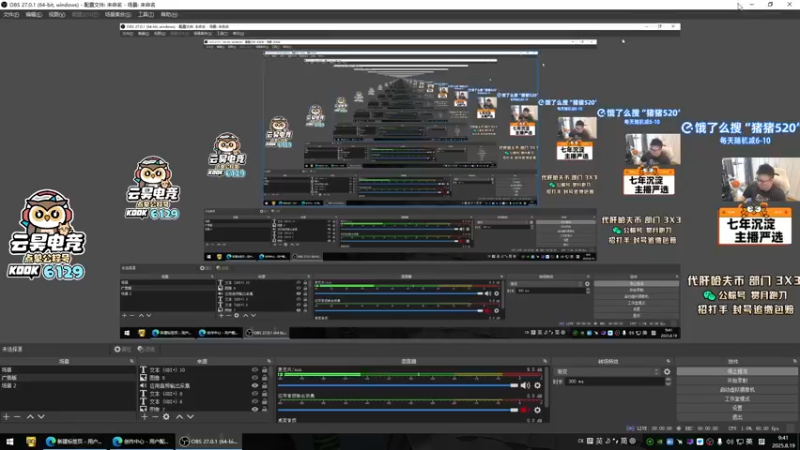
Task: Click the speaker icon of the 应用音频输出采集 source row
Action: coord(143,386)
